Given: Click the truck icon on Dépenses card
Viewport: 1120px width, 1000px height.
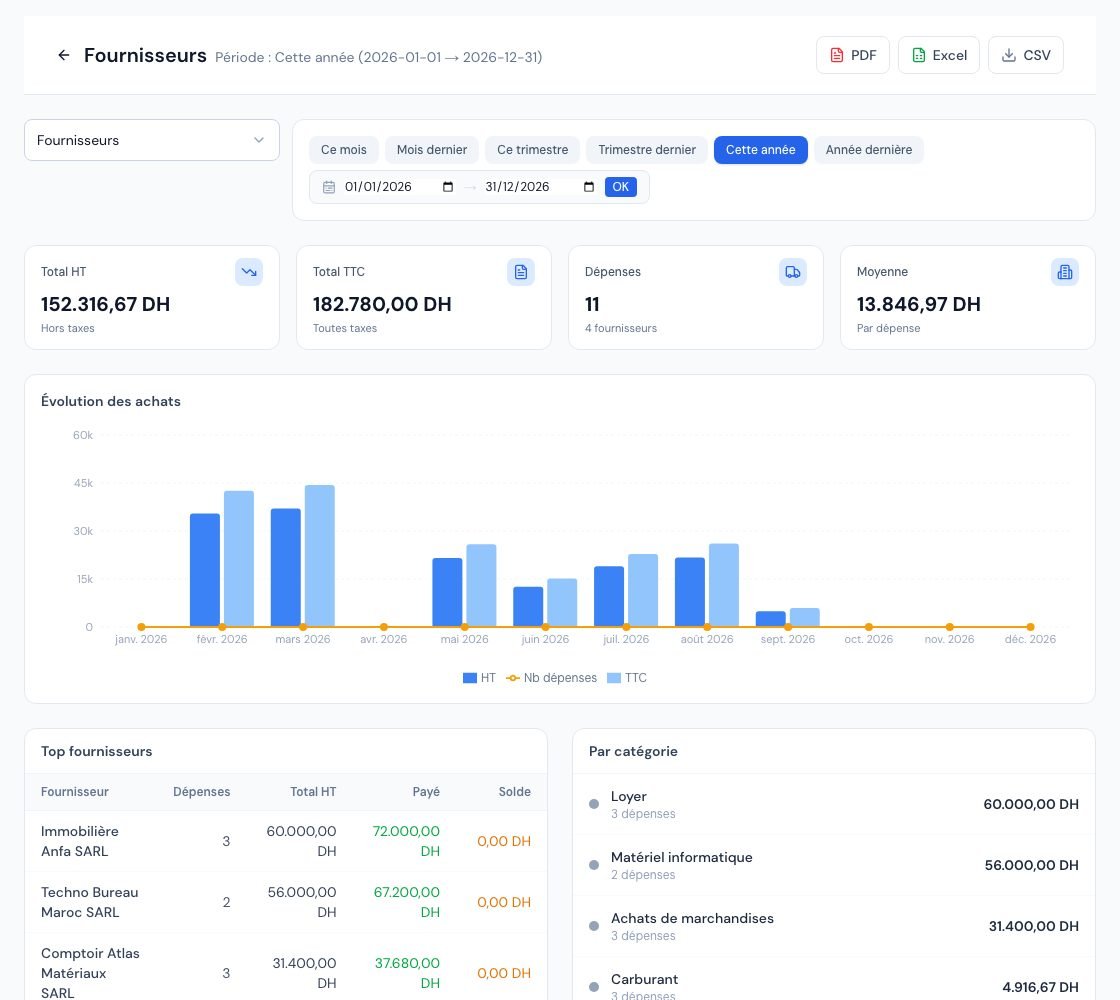Looking at the screenshot, I should point(793,272).
